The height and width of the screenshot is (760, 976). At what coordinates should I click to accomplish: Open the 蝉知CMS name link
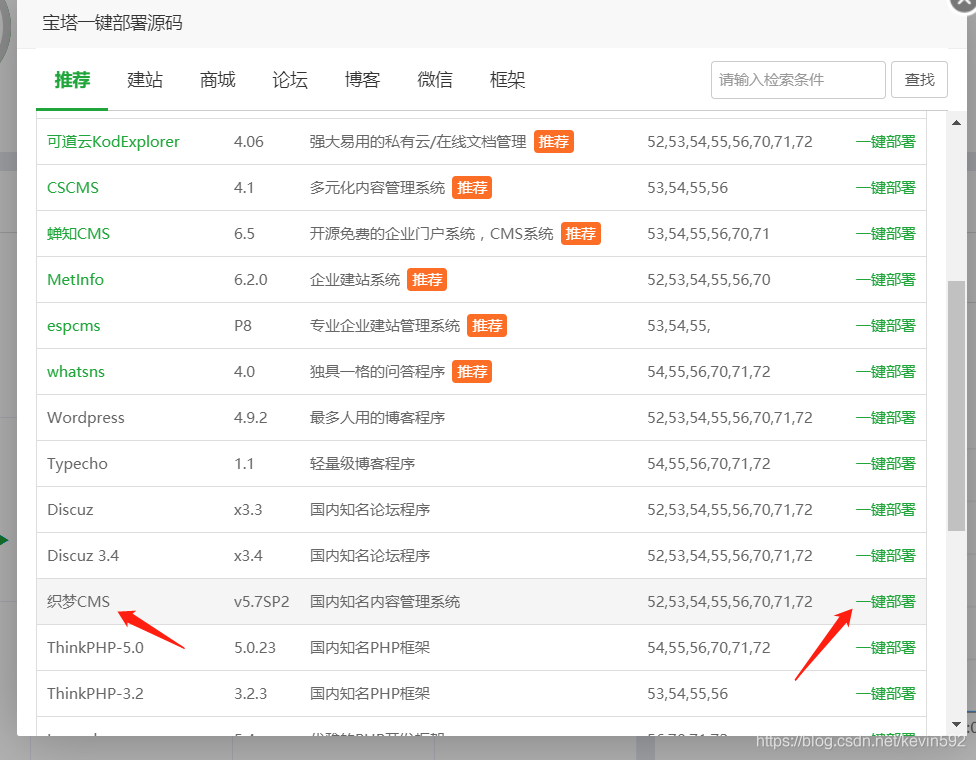(78, 234)
